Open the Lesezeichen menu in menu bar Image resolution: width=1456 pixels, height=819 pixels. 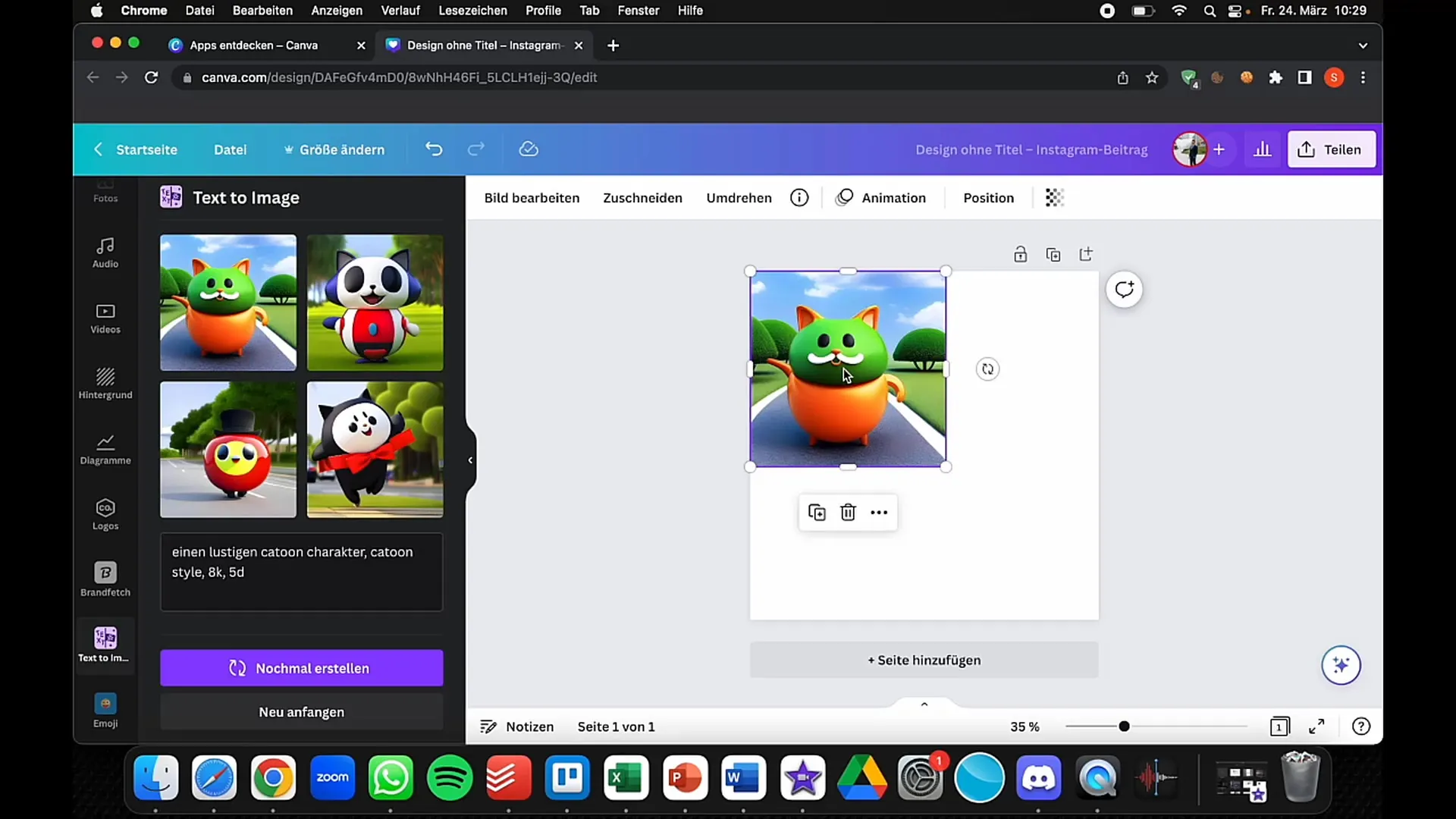click(472, 11)
